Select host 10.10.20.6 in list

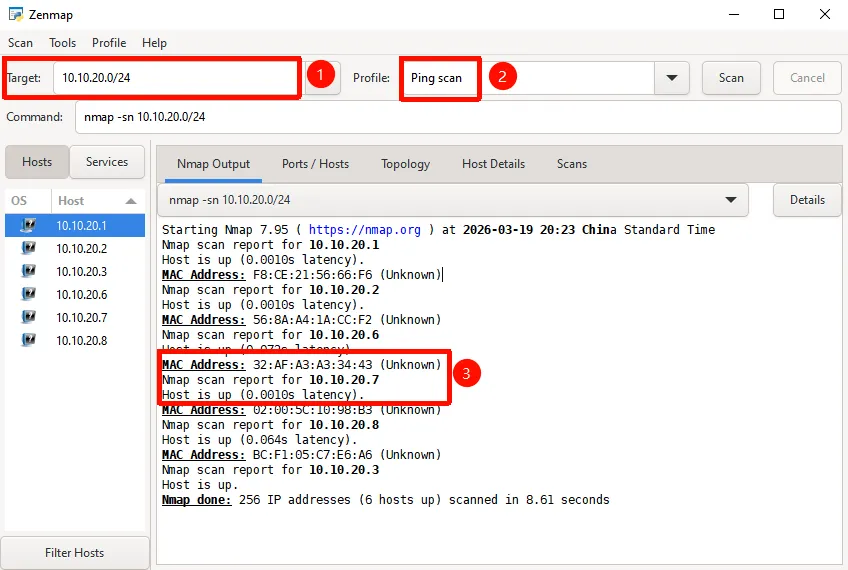point(75,294)
